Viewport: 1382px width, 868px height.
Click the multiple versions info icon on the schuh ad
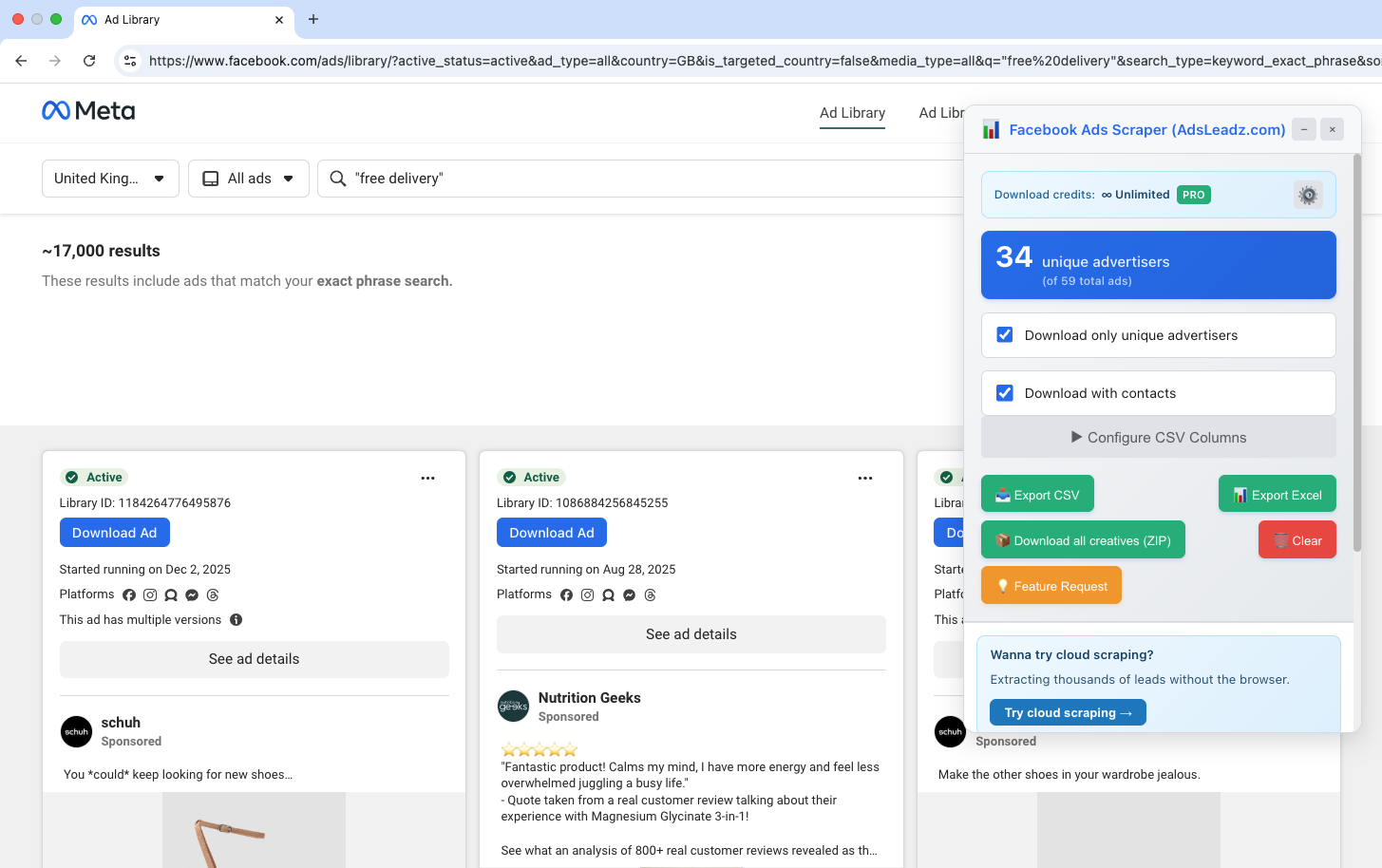(x=235, y=619)
